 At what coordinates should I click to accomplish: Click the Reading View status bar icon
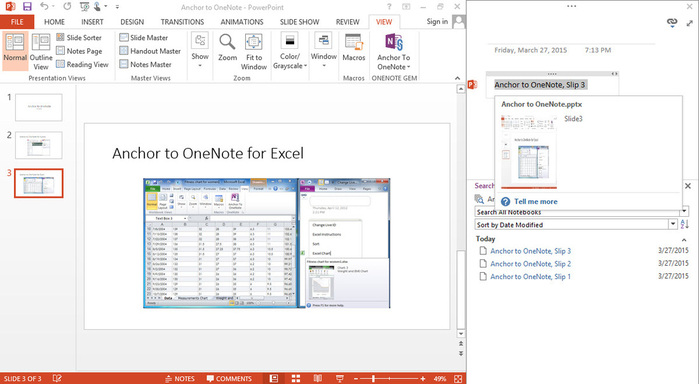pyautogui.click(x=317, y=378)
